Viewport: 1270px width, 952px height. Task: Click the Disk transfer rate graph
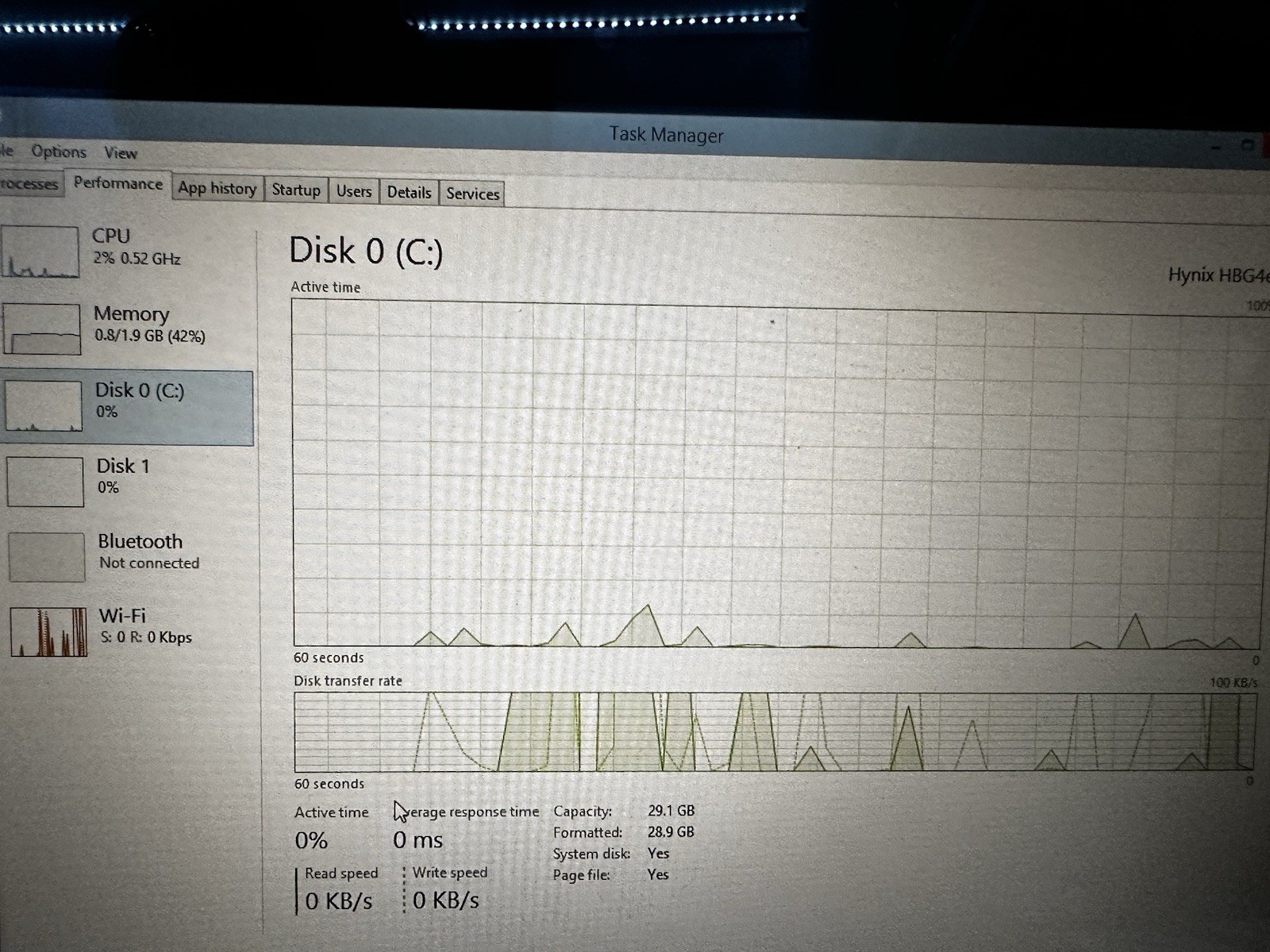tap(775, 732)
